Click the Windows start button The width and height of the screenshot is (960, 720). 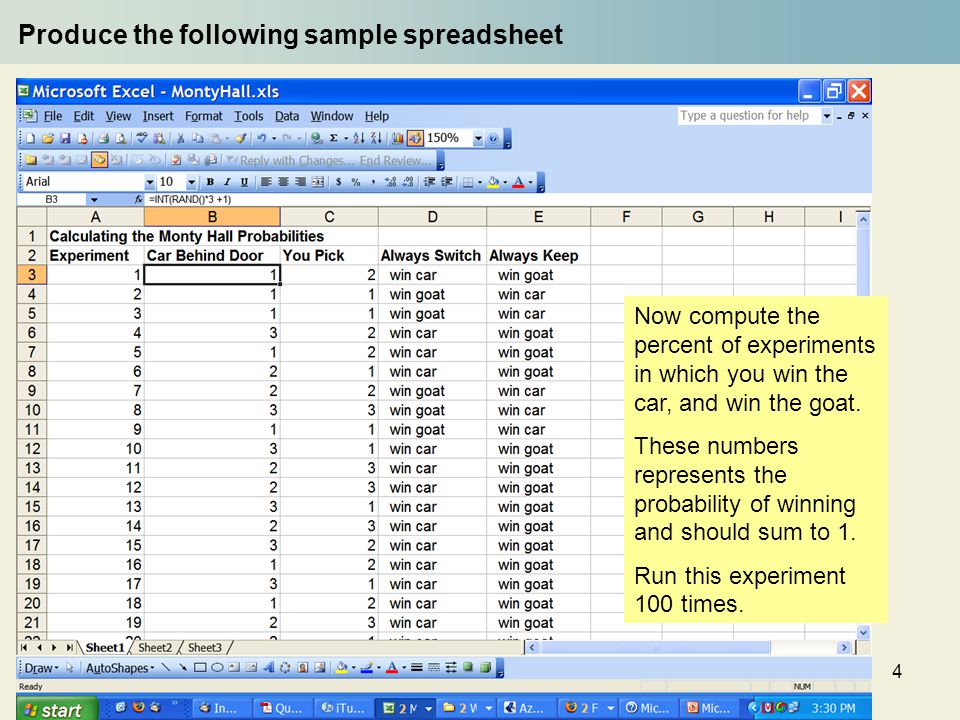click(x=56, y=709)
